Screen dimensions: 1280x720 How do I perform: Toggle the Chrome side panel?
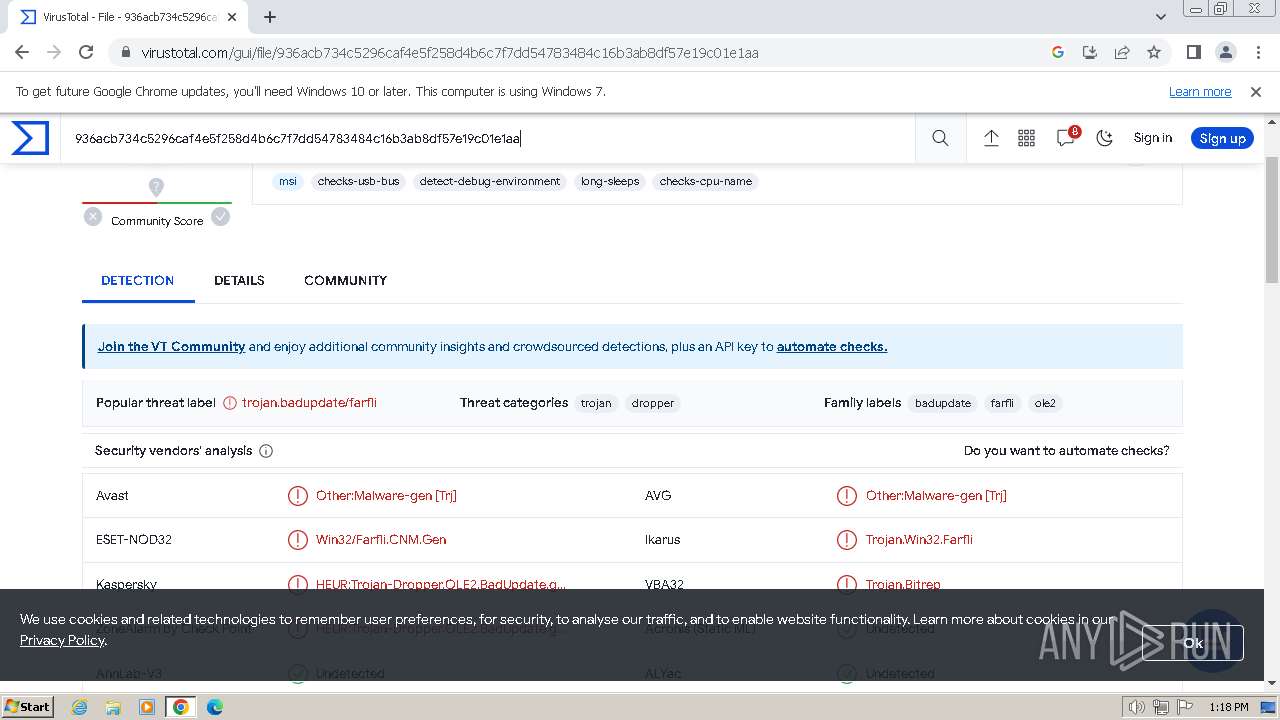[1193, 52]
